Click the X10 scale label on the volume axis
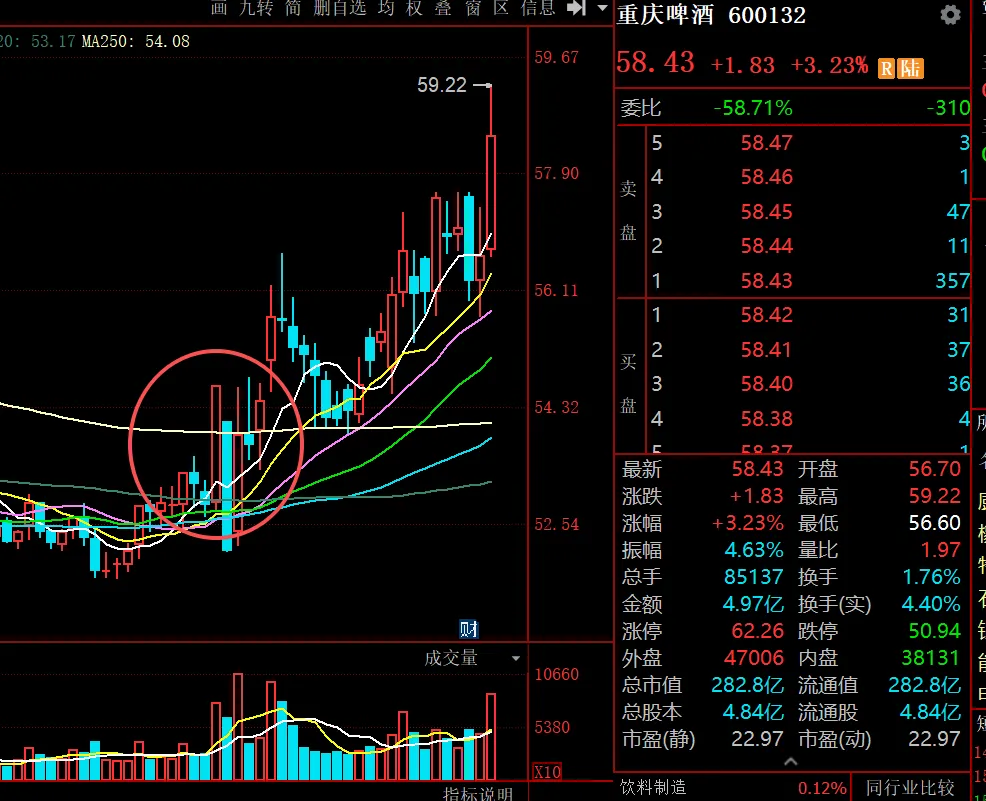 pos(546,771)
